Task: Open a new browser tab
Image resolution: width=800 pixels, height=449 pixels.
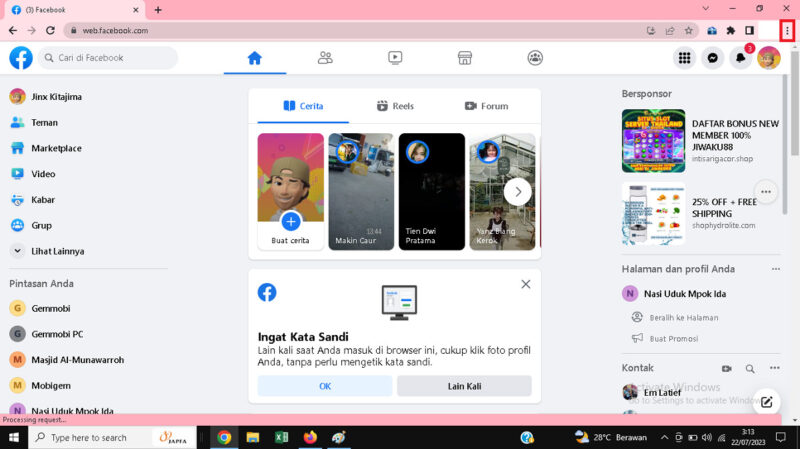Action: 158,10
